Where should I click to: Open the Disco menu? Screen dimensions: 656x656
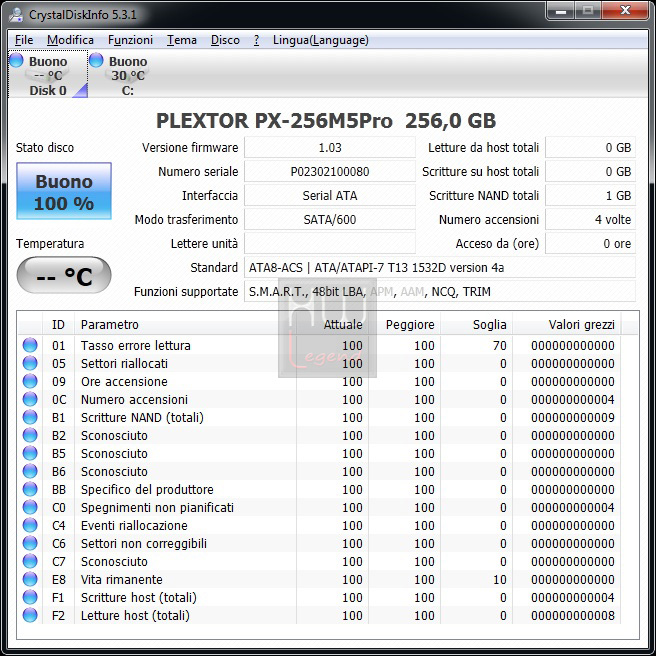point(225,40)
